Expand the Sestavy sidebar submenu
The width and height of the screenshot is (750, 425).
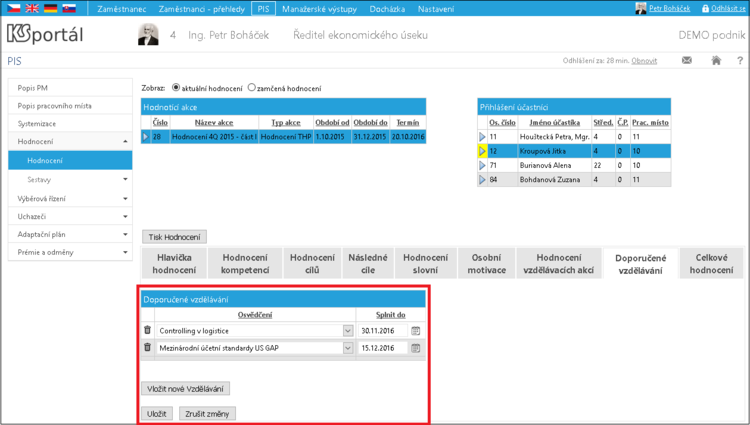[x=125, y=179]
